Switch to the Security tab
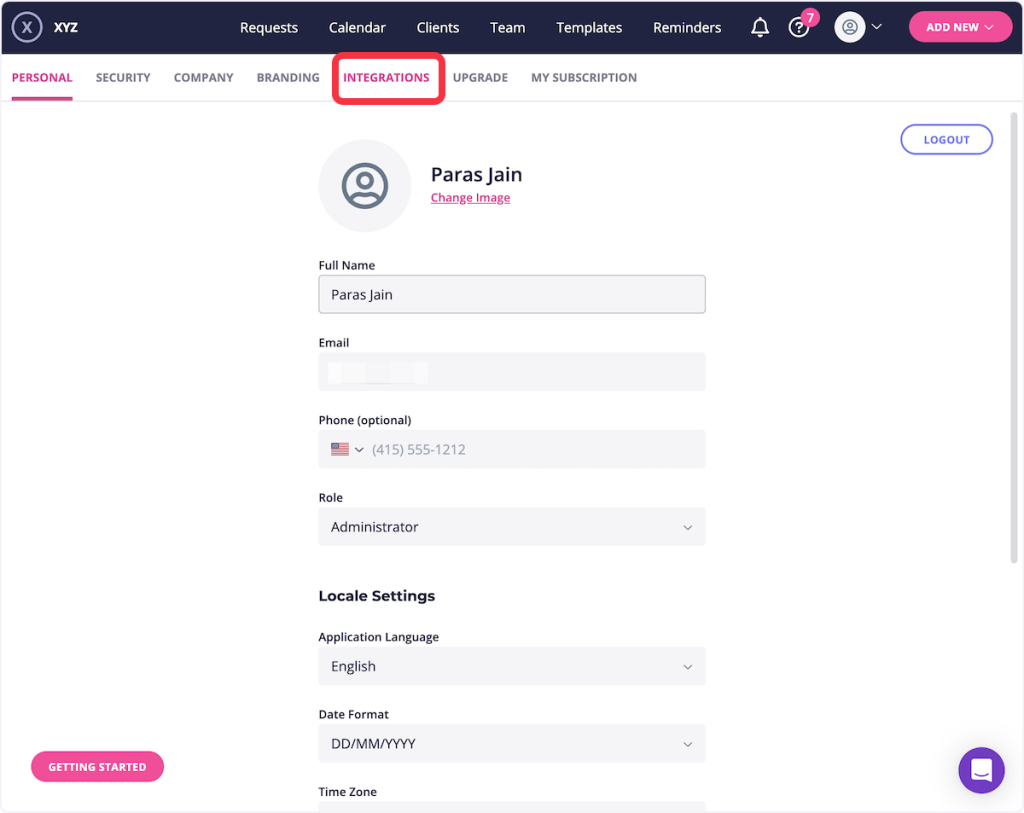The width and height of the screenshot is (1024, 813). (x=123, y=78)
